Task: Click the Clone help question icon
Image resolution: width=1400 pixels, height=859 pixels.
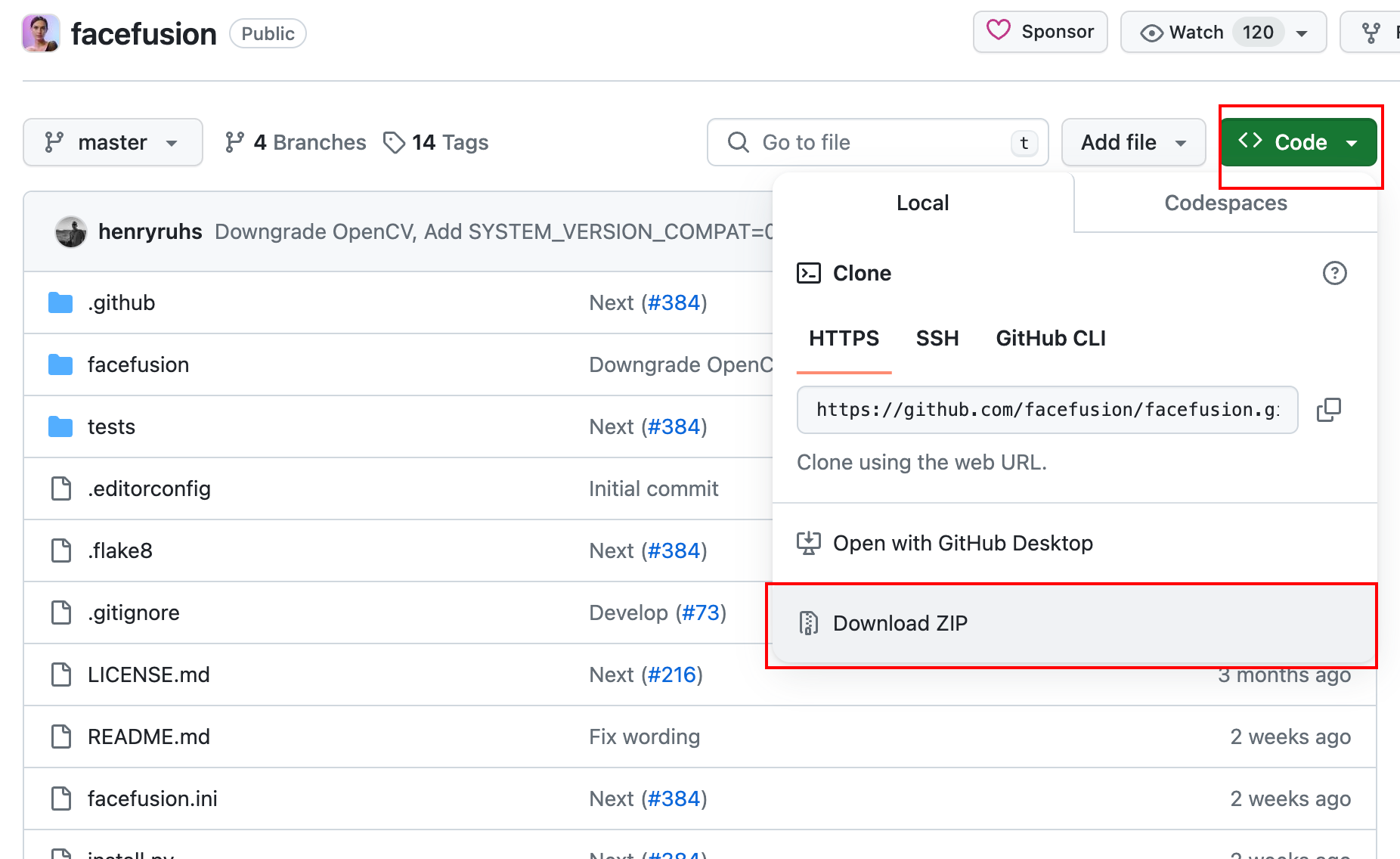Action: [x=1335, y=273]
